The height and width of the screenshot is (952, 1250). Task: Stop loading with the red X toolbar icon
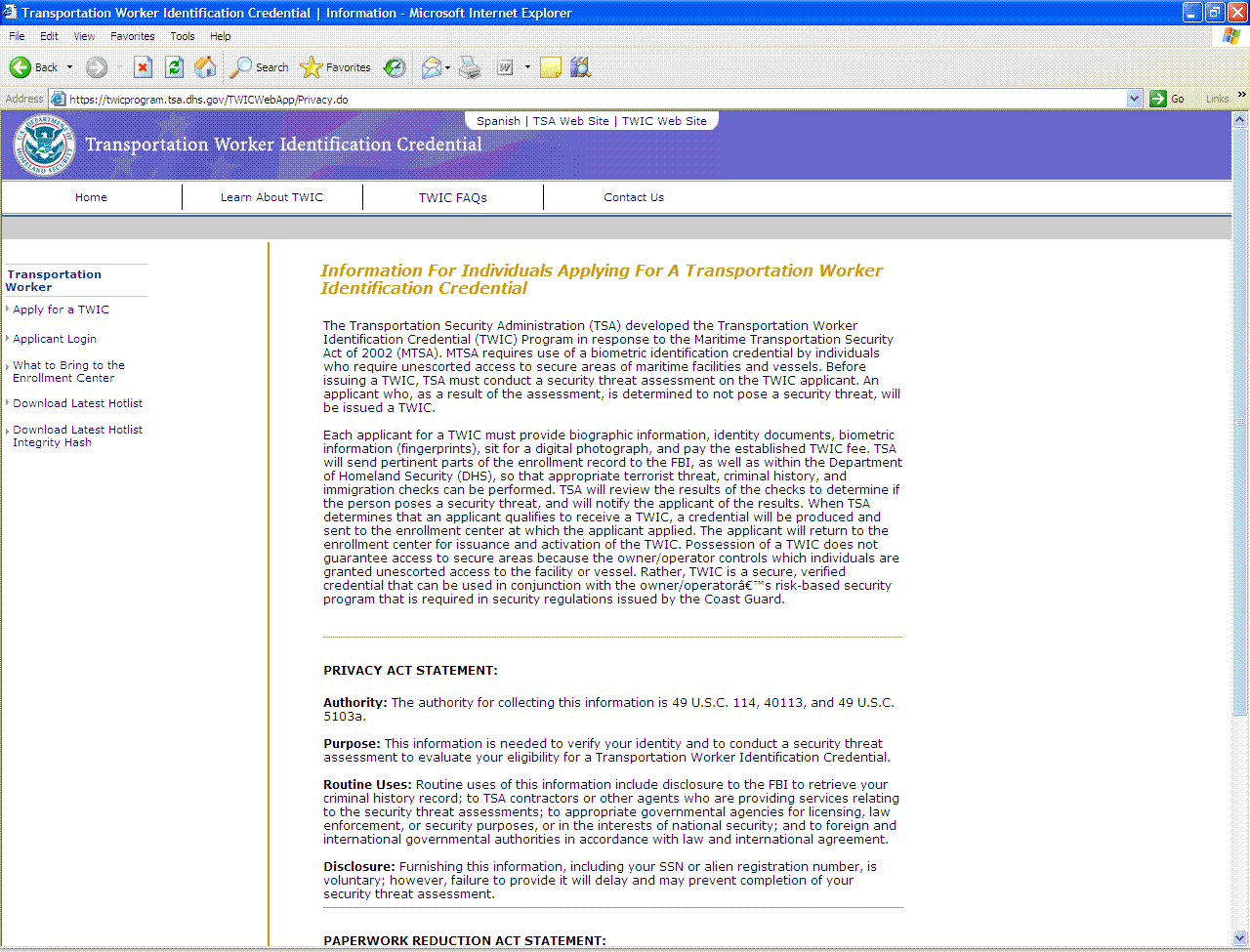143,67
